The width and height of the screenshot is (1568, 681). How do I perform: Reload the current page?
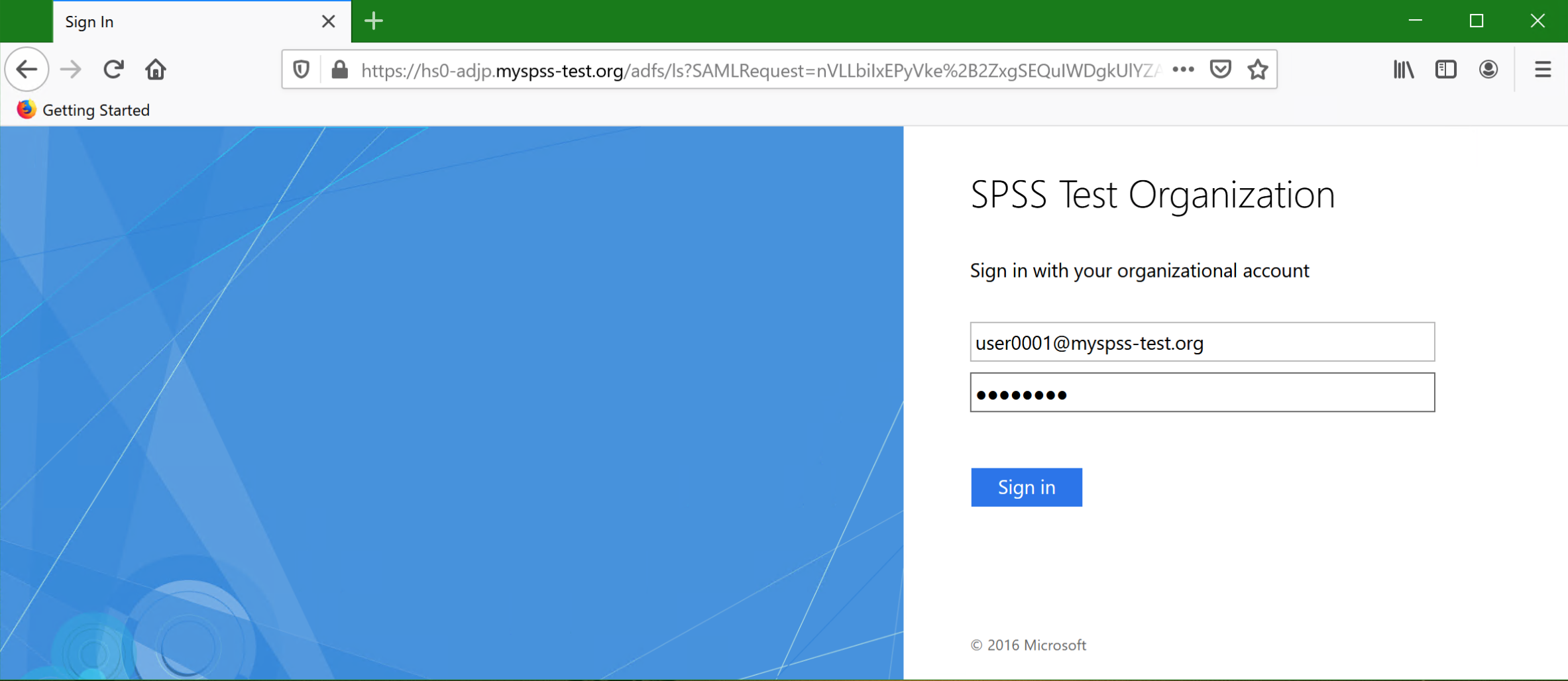click(x=113, y=70)
